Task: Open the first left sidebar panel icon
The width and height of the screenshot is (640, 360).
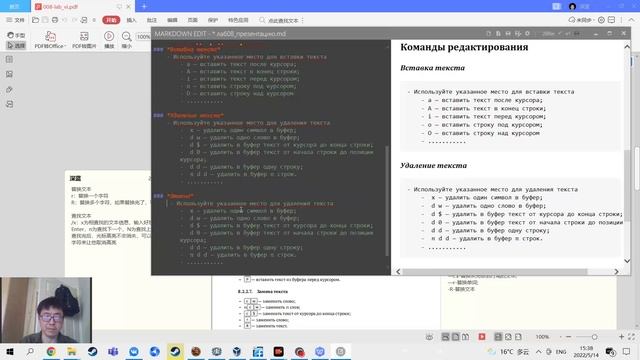Action: click(9, 60)
